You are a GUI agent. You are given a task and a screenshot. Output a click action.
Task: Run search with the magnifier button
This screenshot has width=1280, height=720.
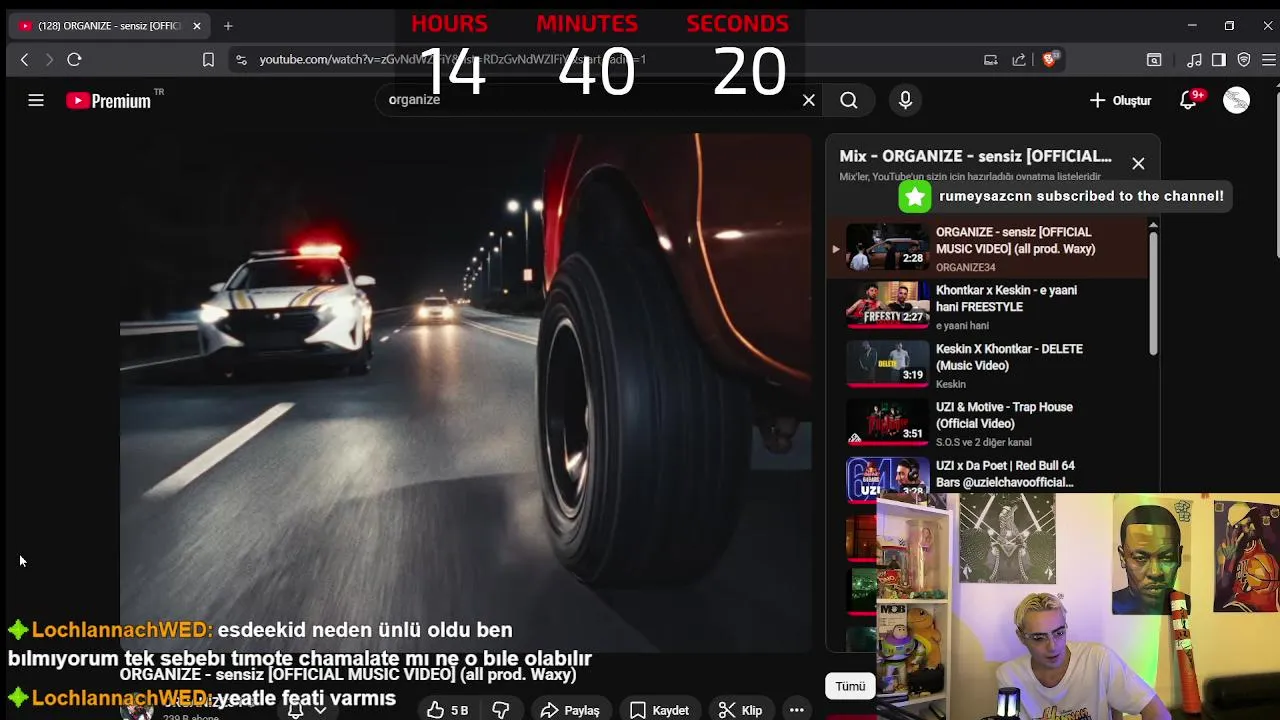(848, 100)
